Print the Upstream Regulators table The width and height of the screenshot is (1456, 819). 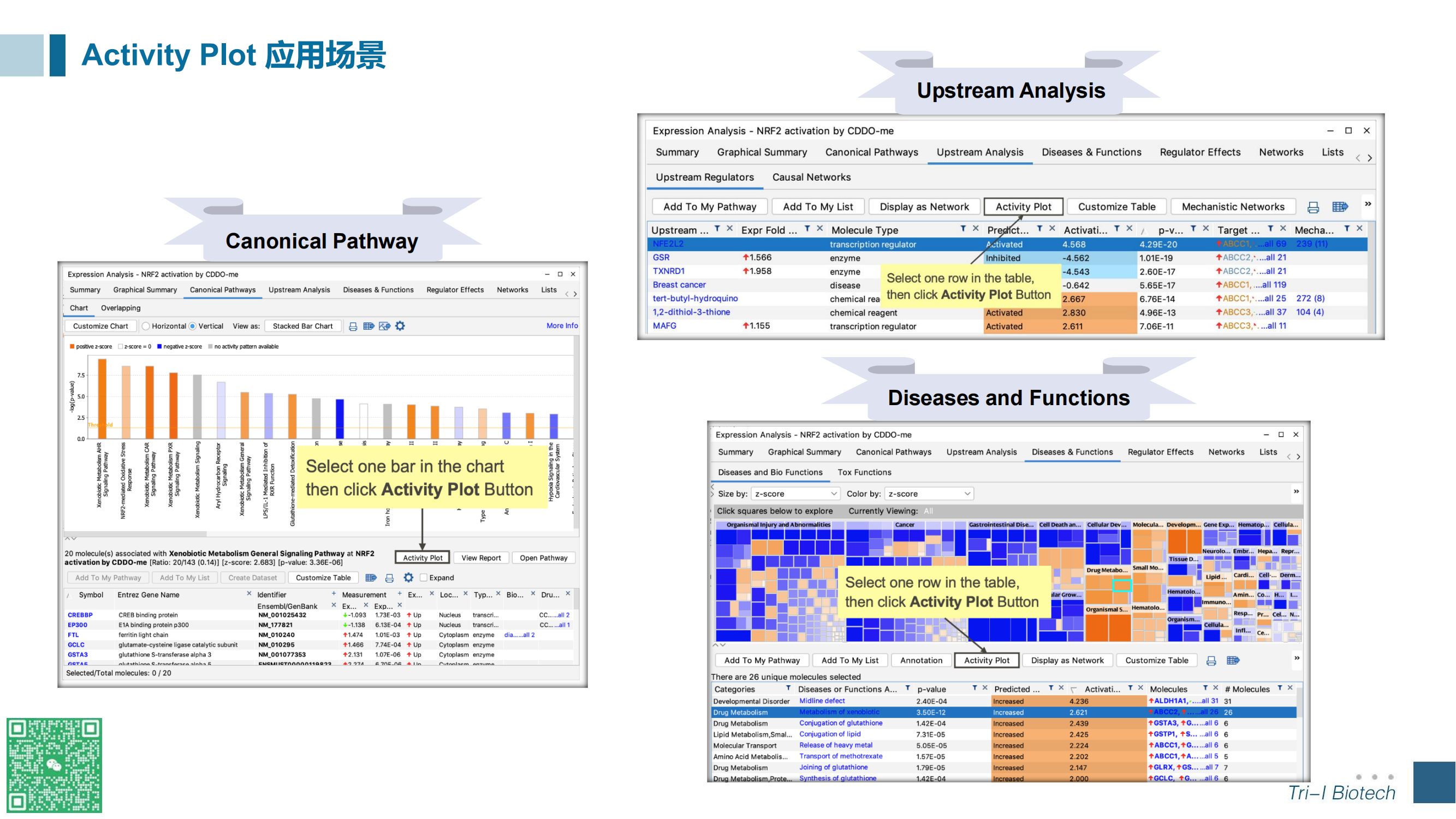1313,207
